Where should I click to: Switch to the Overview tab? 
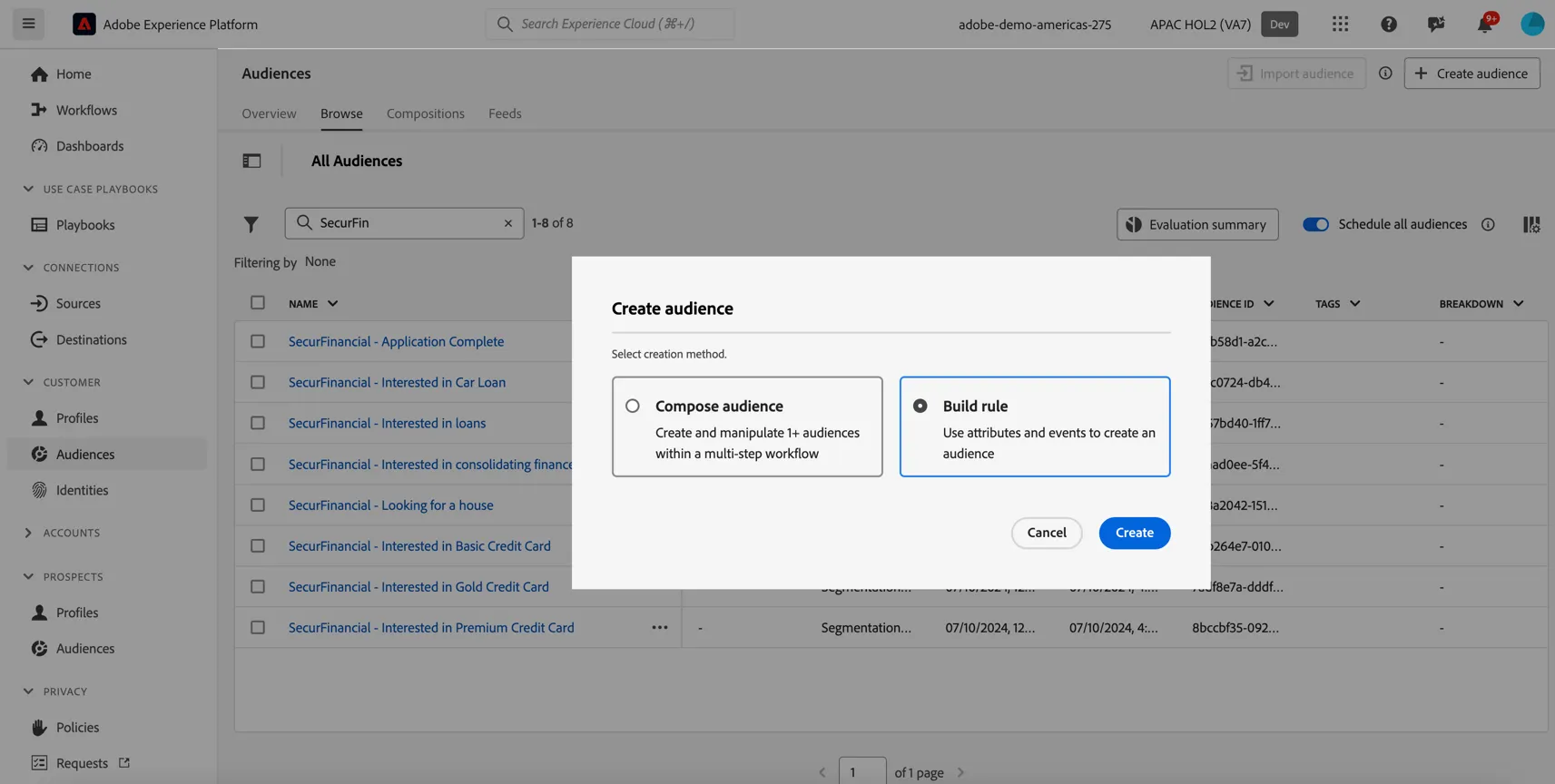tap(269, 113)
